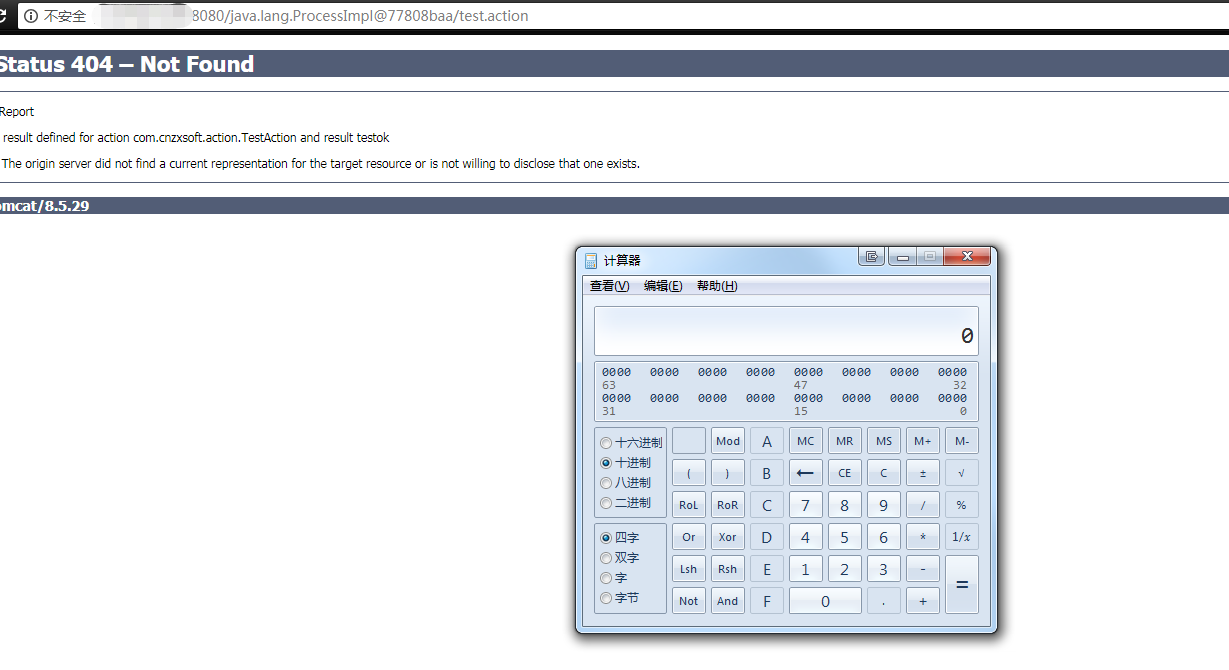Open the 查看(V) menu in Calculator
Screen dimensions: 1229x670
tap(610, 286)
